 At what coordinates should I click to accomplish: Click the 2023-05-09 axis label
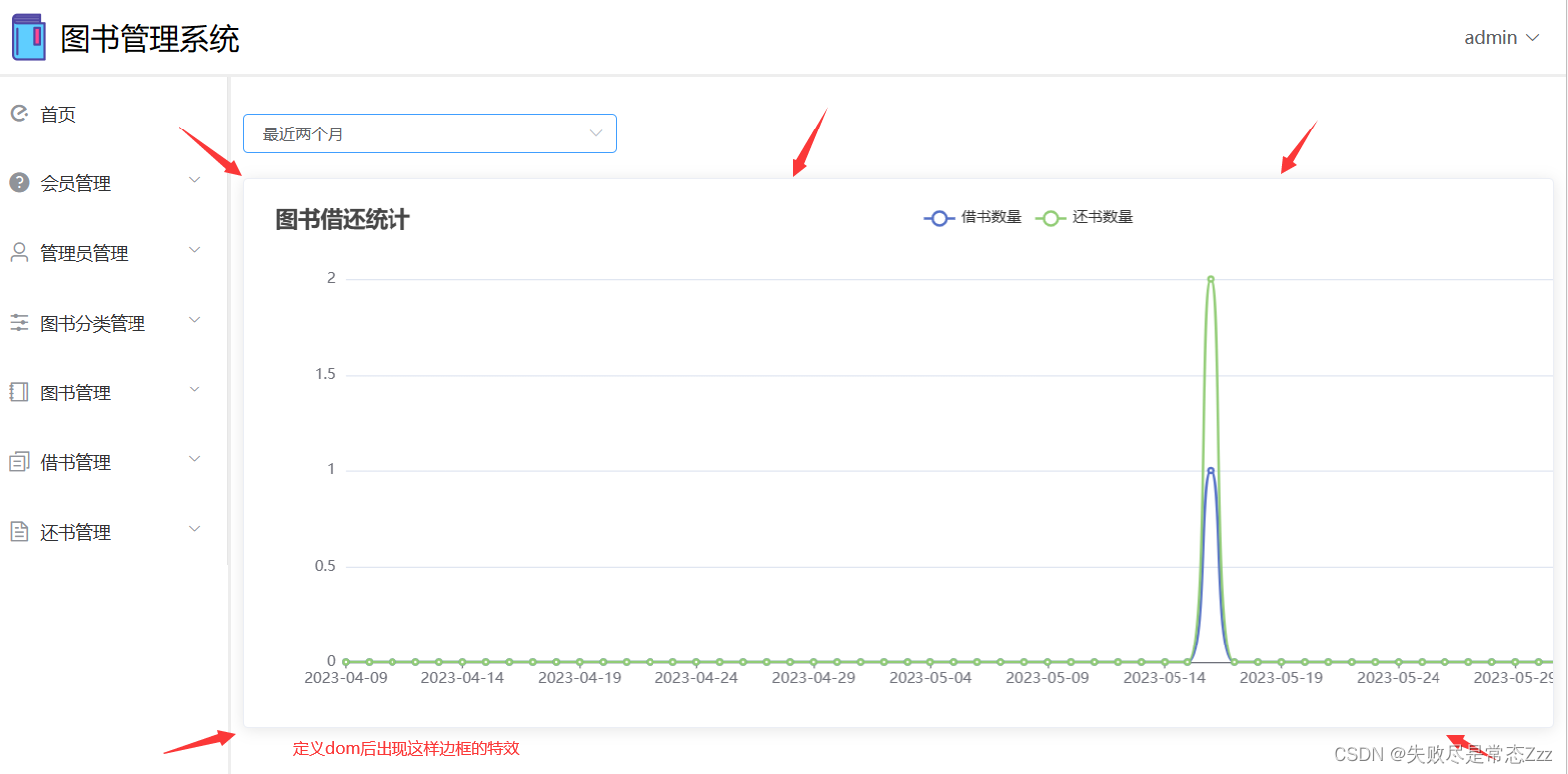1047,678
